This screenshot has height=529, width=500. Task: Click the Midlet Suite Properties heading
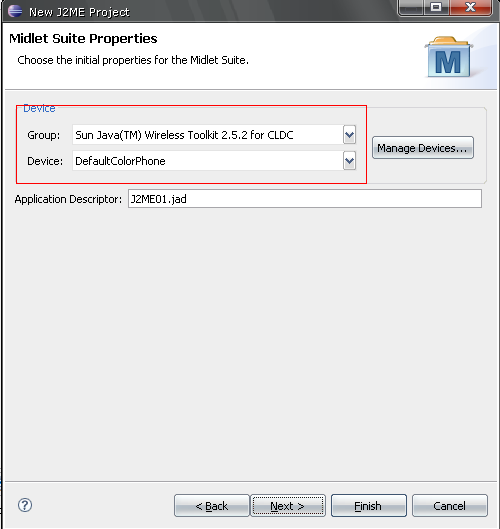83,38
